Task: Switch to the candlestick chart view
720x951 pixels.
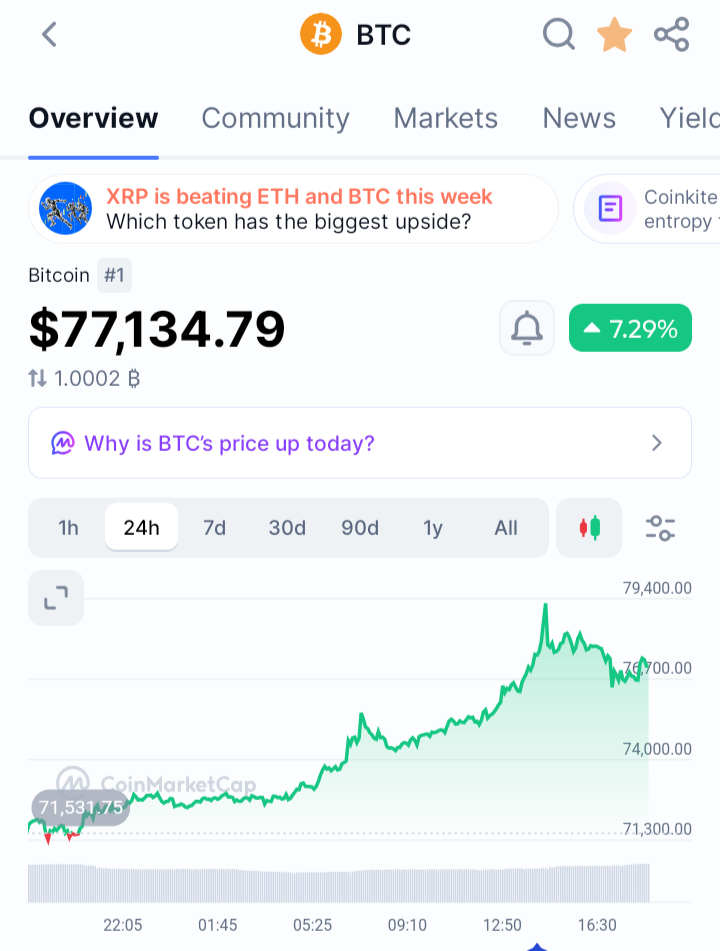Action: coord(589,528)
